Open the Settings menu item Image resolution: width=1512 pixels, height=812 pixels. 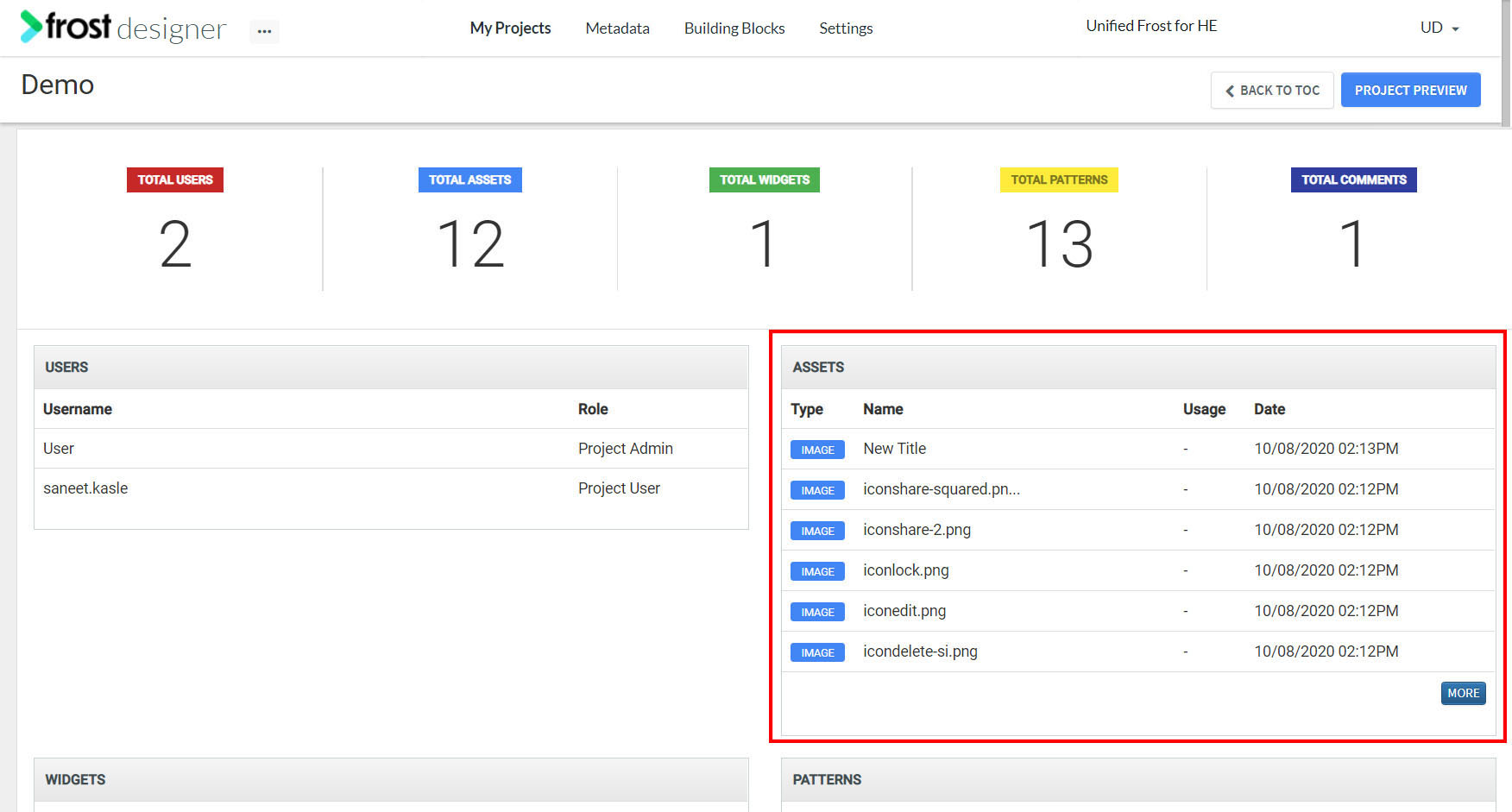point(846,28)
